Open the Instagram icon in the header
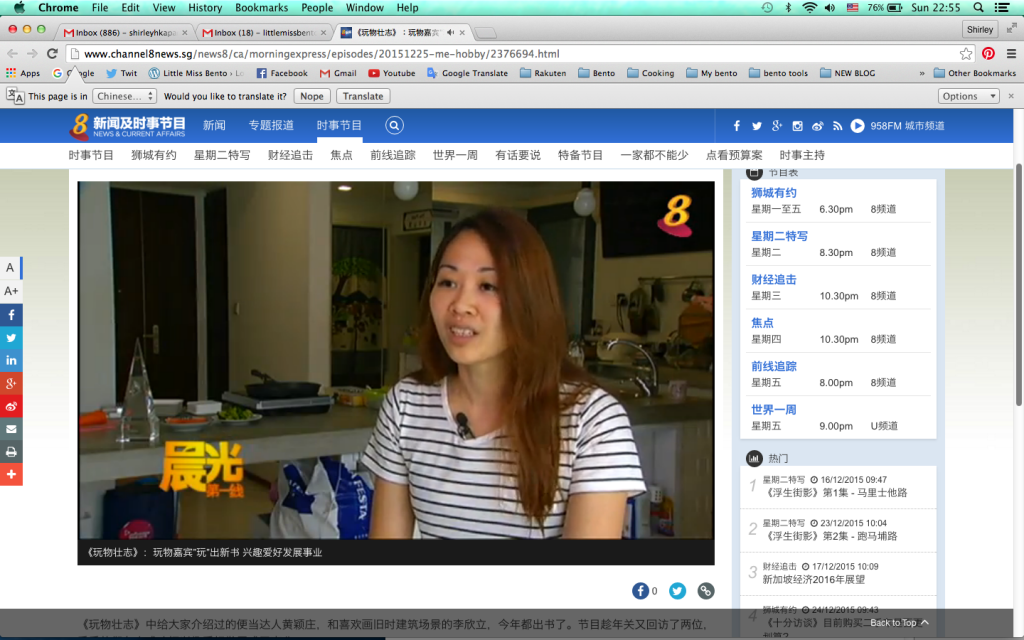 point(797,125)
